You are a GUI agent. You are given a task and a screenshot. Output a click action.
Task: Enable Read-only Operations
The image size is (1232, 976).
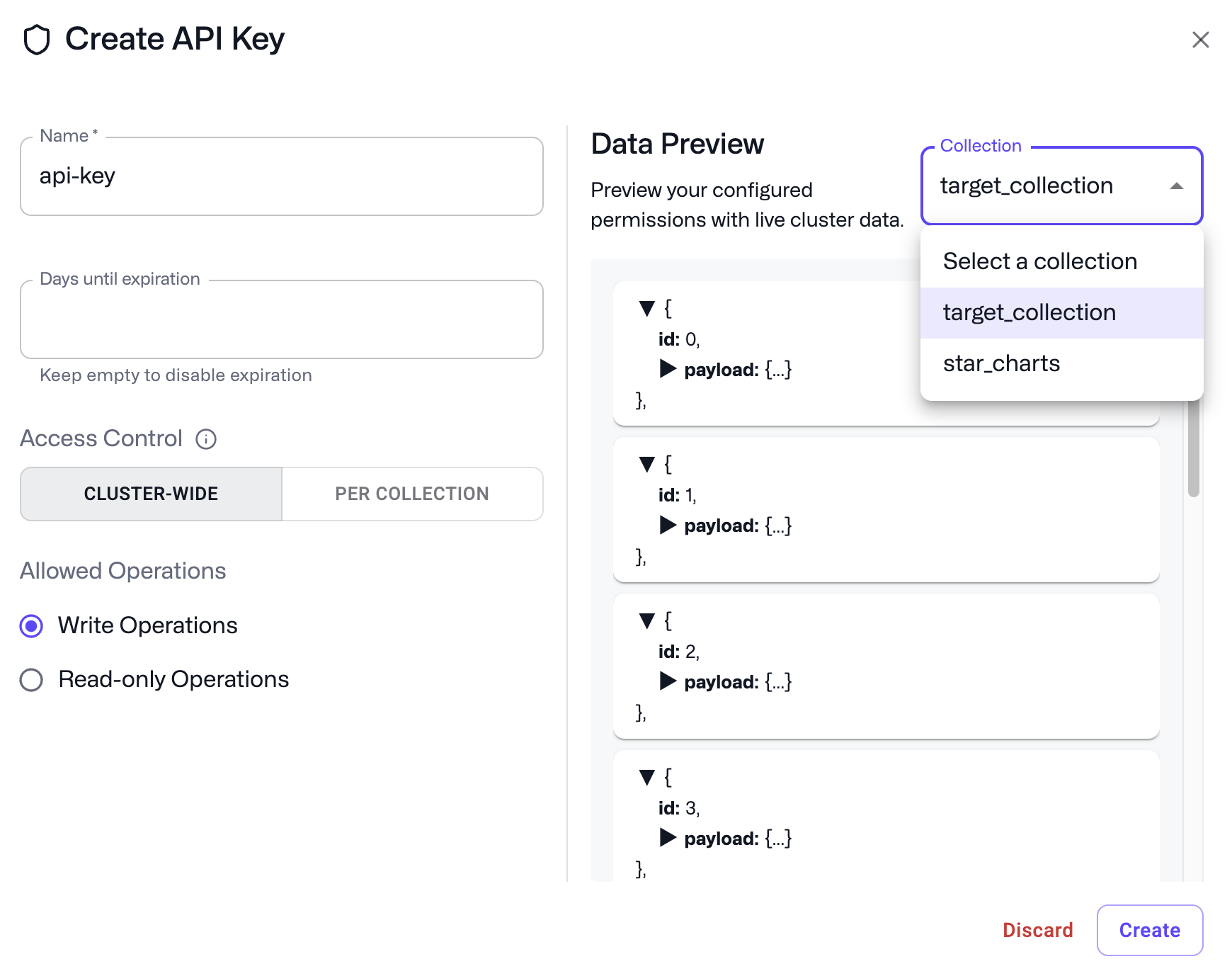(x=31, y=680)
